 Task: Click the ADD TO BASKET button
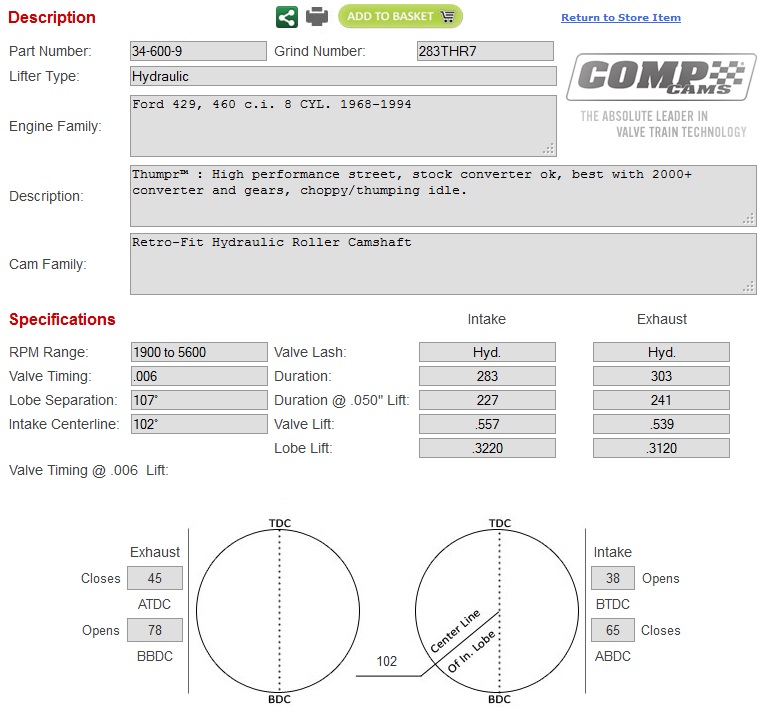pos(400,16)
